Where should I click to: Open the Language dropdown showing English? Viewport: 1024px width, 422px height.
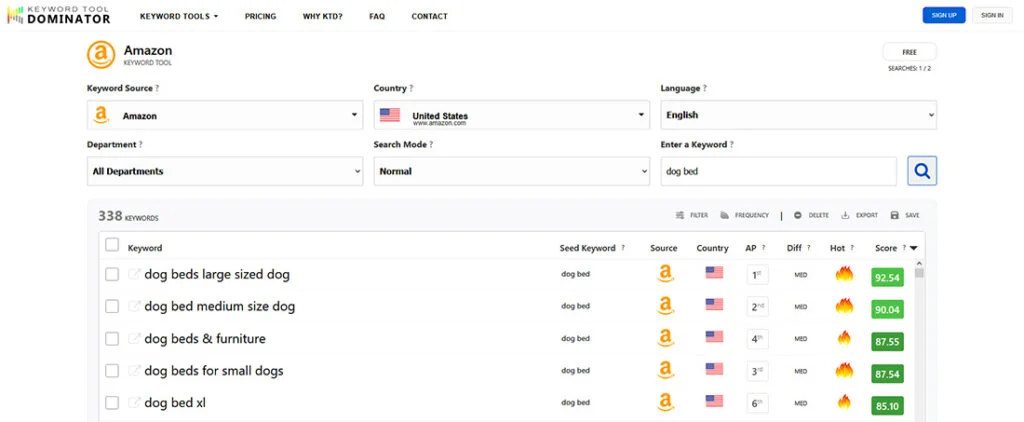coord(799,115)
